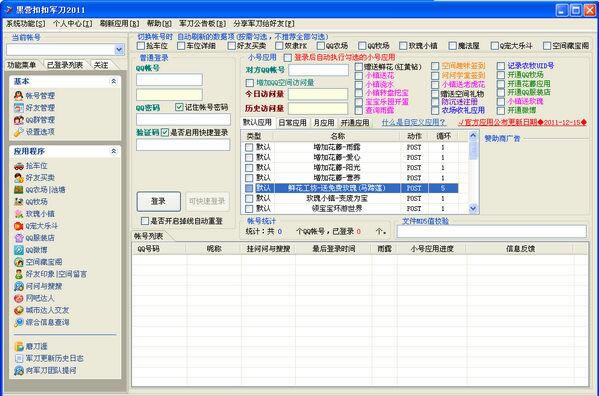Screen dimensions: 599x396
Task: Click the 文件MD5值校验 text box
Action: [x=492, y=231]
